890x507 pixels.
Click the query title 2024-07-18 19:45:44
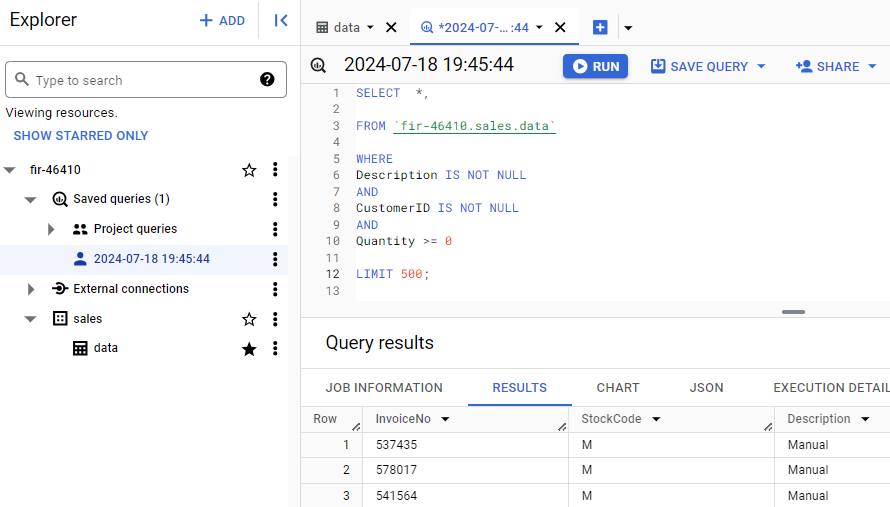(429, 65)
